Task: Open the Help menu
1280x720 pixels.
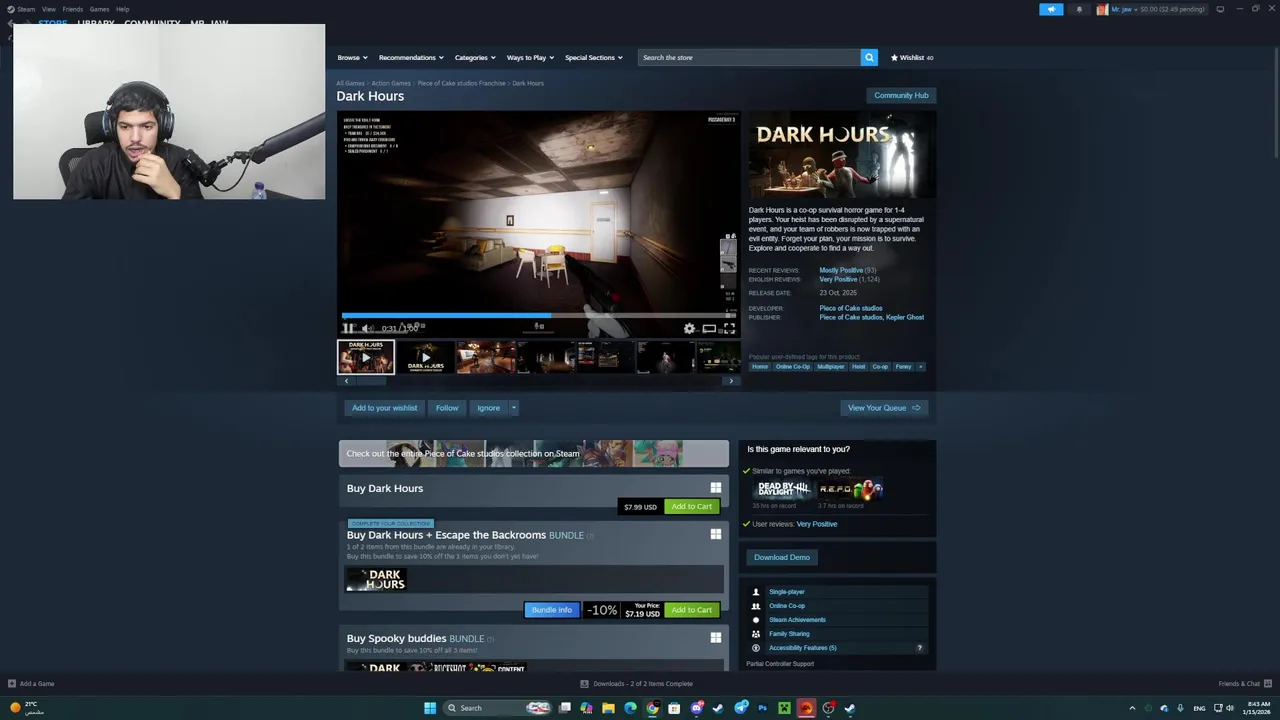Action: (122, 9)
